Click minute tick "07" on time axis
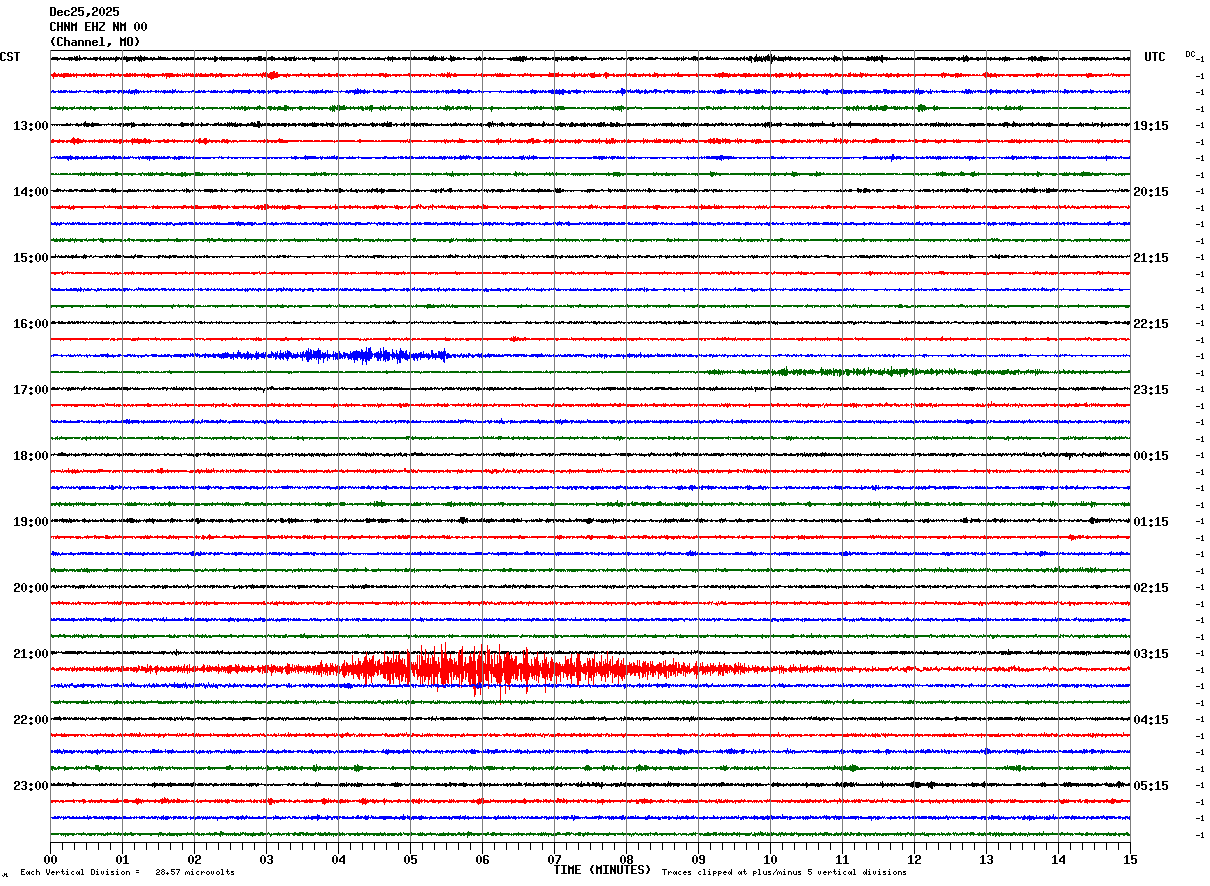 click(554, 859)
